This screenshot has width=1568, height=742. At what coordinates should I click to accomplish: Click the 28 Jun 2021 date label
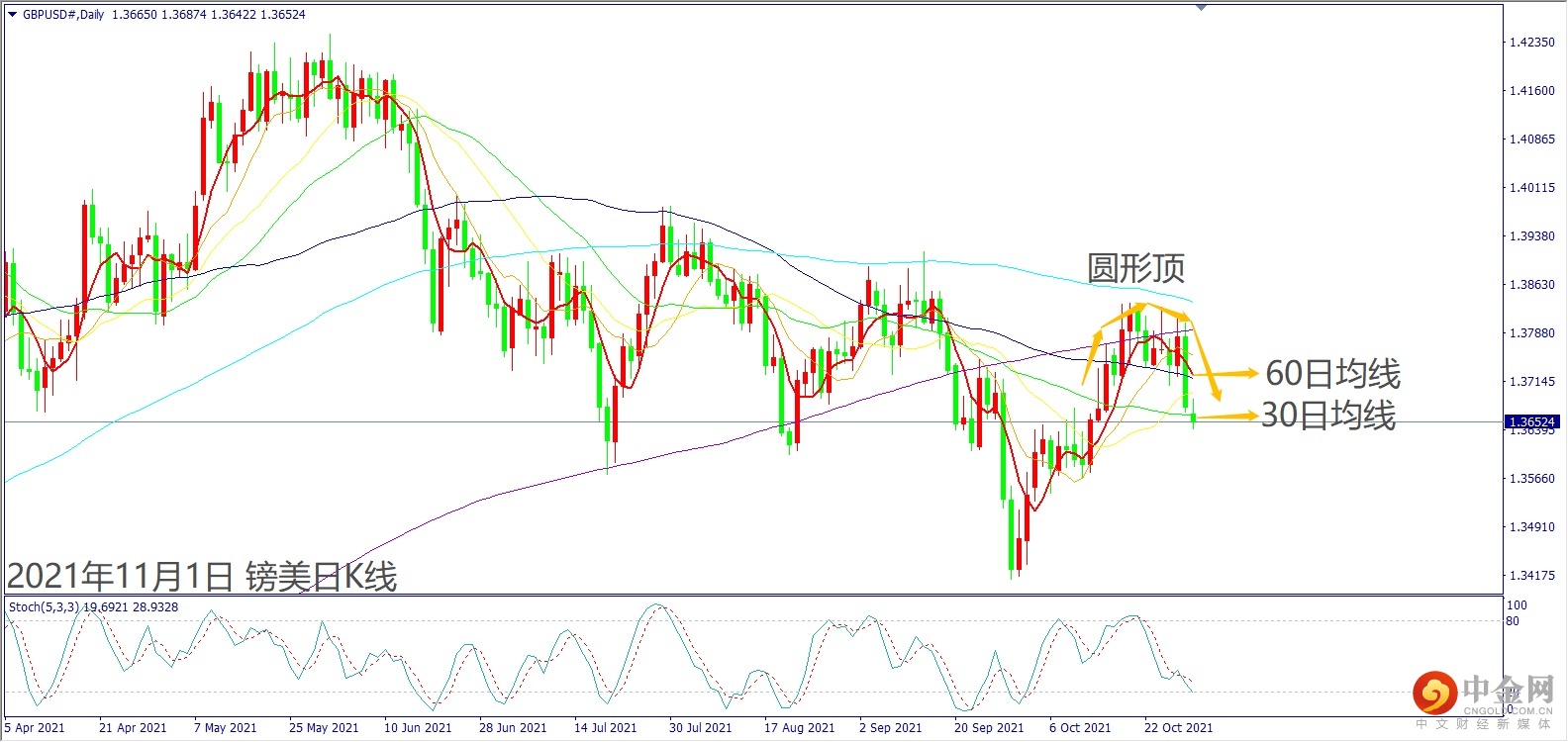[513, 728]
